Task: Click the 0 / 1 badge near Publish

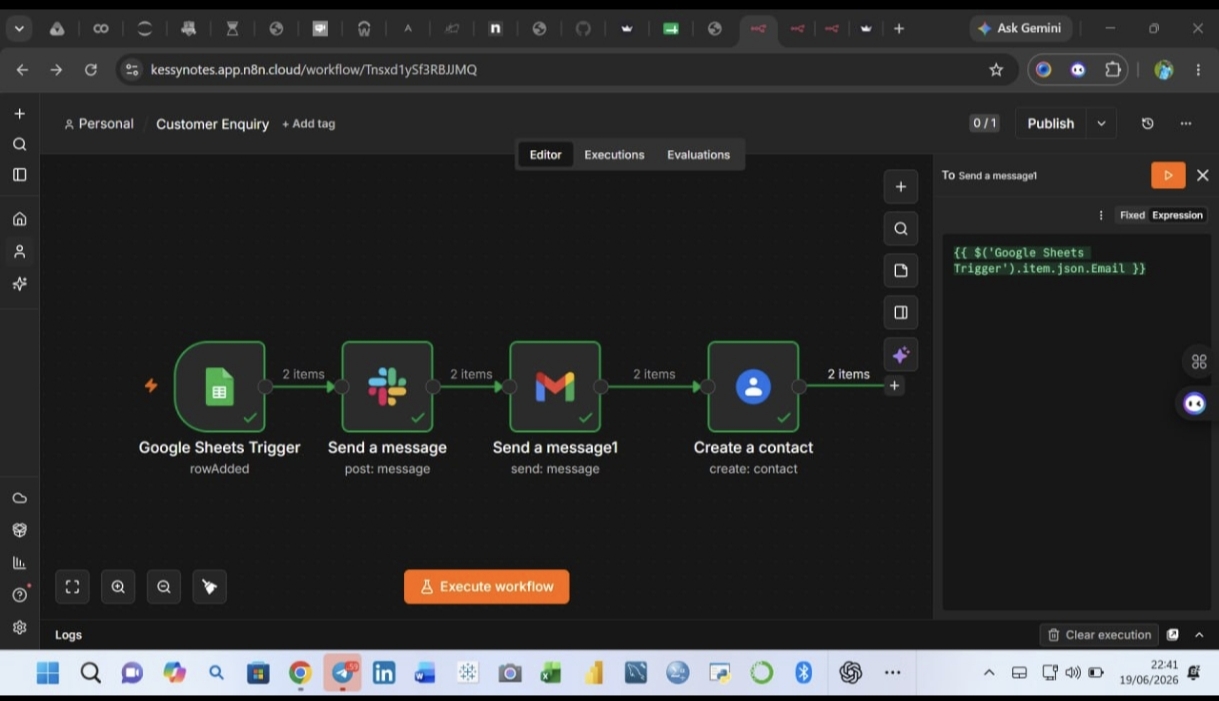Action: click(x=984, y=124)
